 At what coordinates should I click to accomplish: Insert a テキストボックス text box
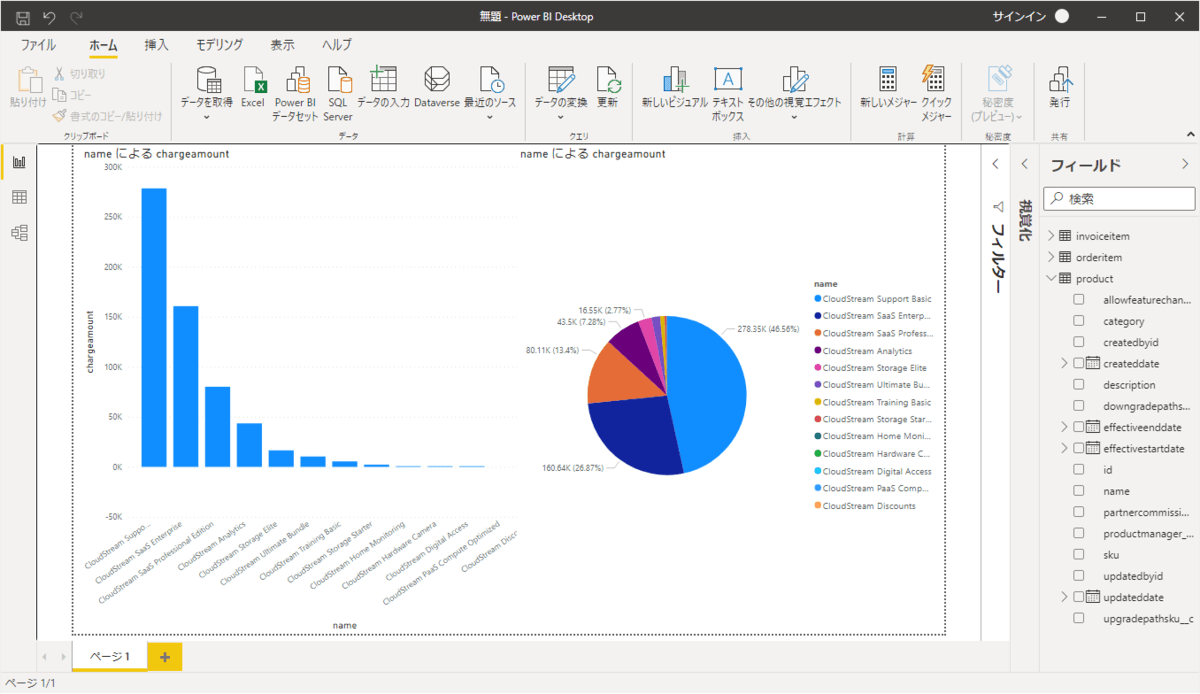tap(727, 81)
